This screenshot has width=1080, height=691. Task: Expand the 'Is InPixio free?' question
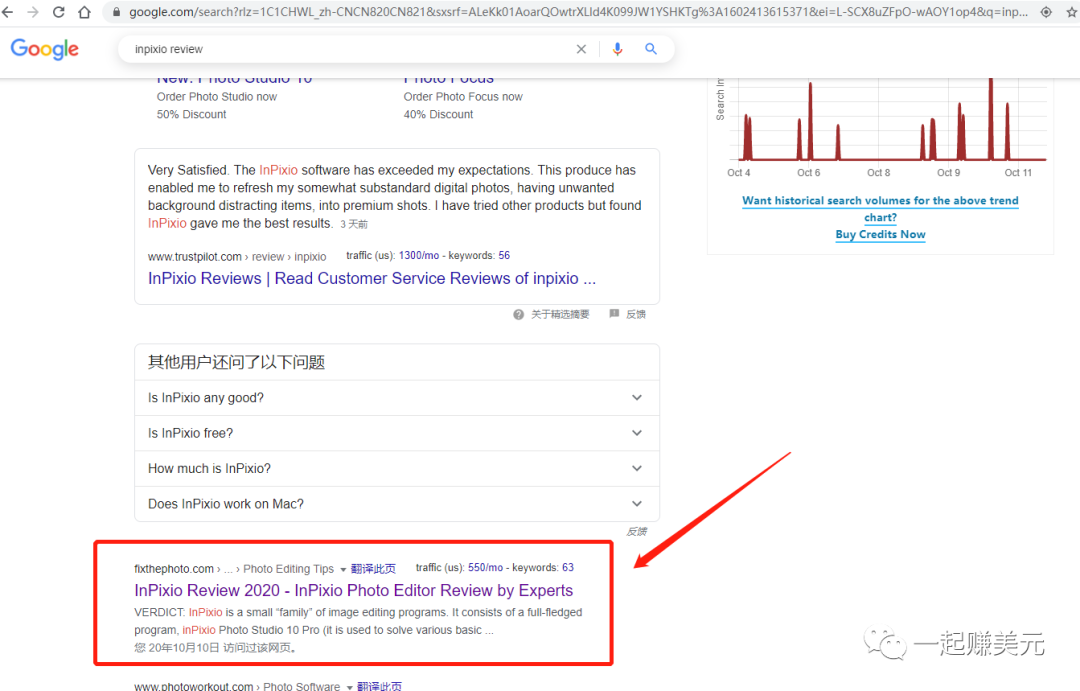point(397,433)
